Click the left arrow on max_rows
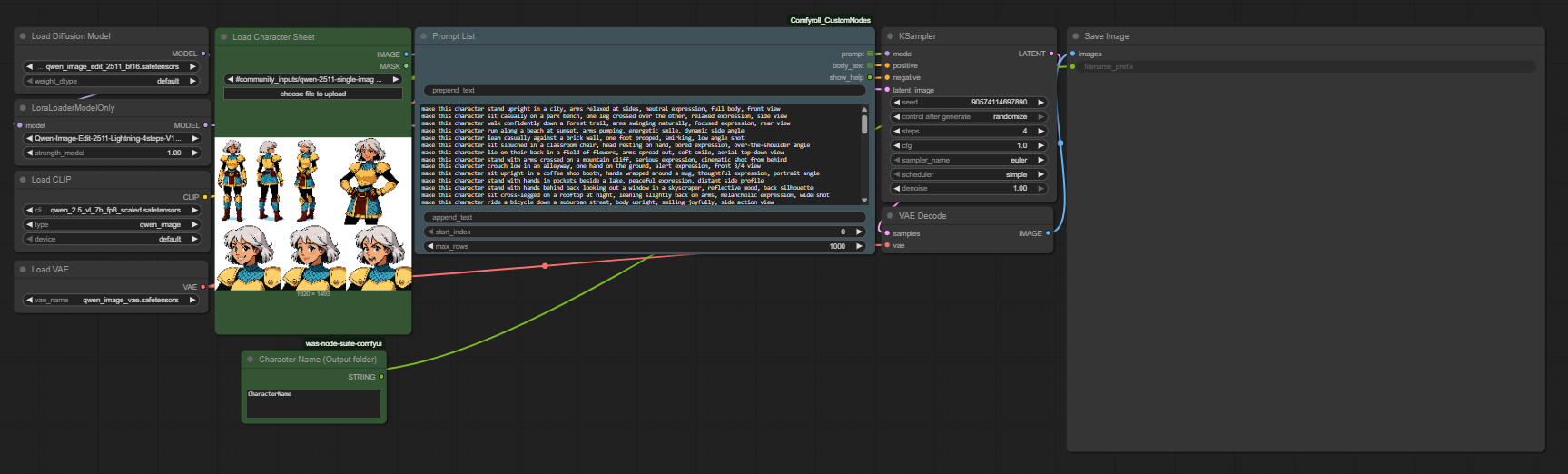Viewport: 1568px width, 474px height. coord(429,246)
